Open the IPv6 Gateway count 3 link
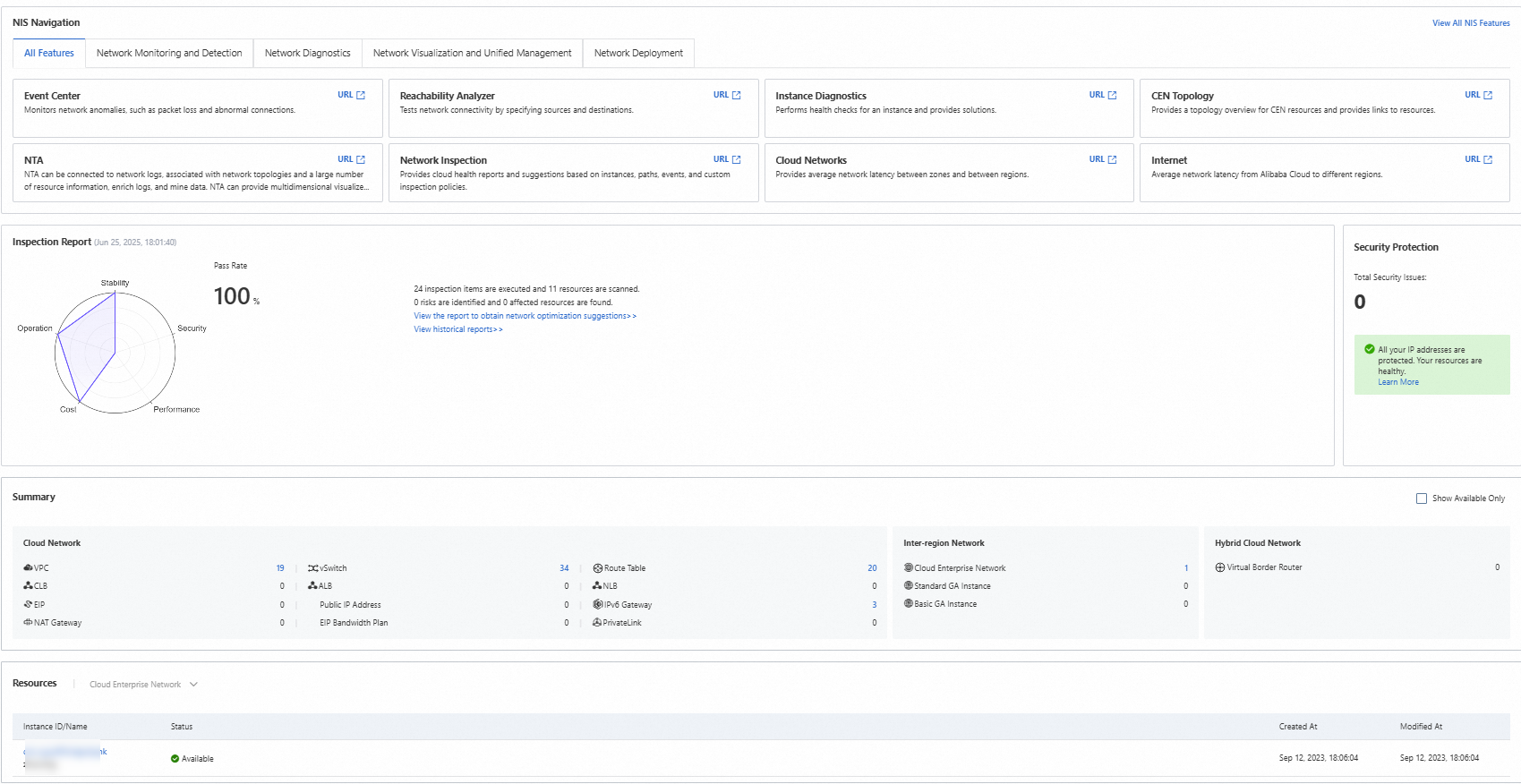Screen dimensions: 1521x784 (875, 605)
